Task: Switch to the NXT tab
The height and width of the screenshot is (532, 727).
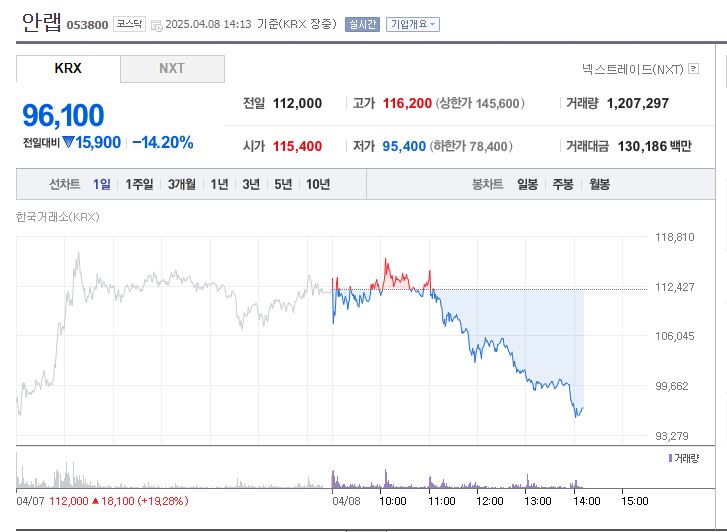Action: pos(172,69)
